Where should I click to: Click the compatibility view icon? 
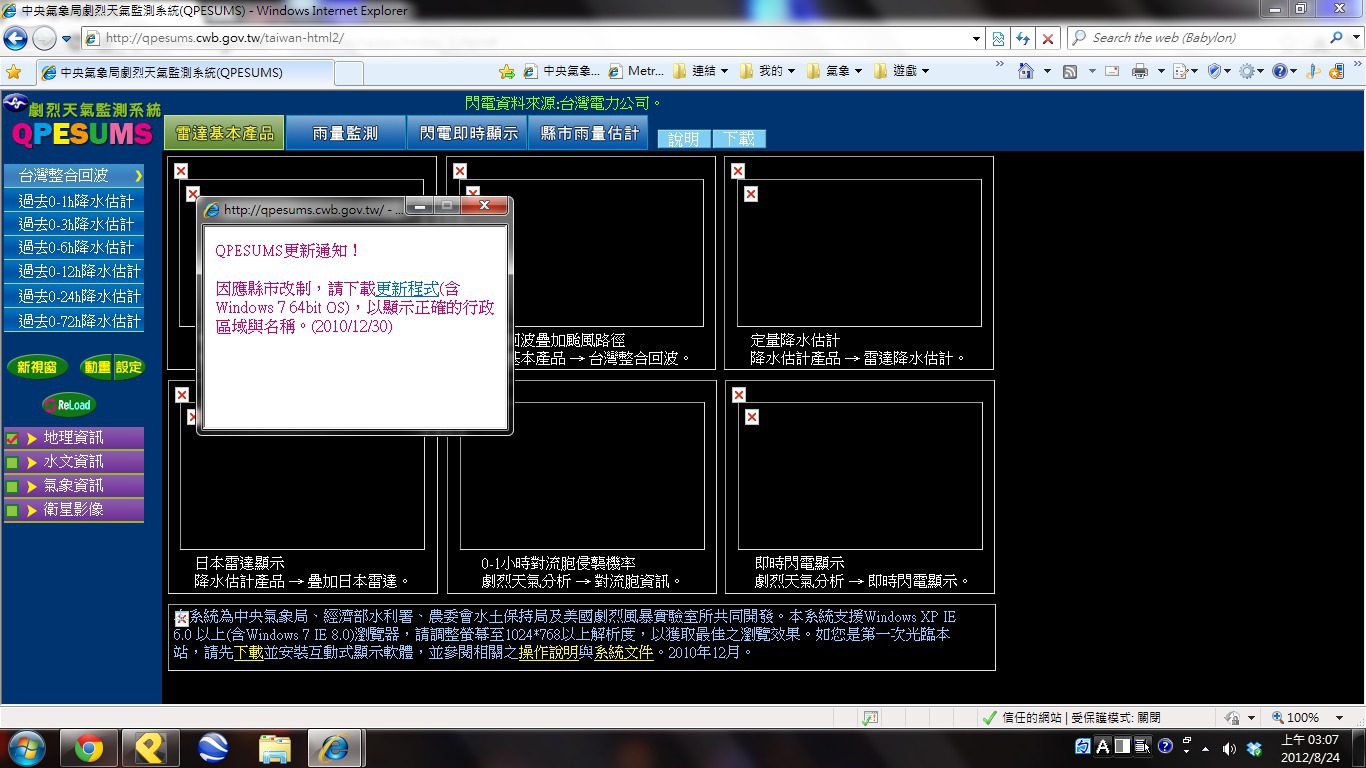click(x=997, y=38)
